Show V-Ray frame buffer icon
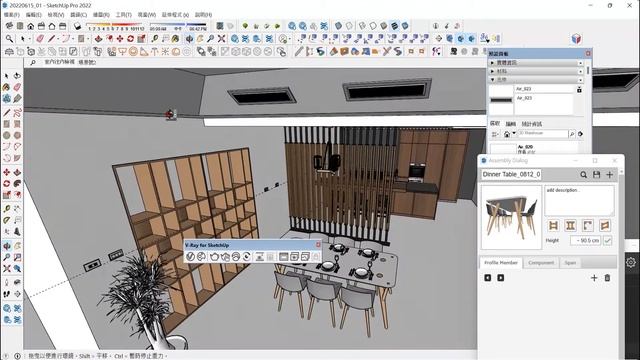The width and height of the screenshot is (640, 360). pyautogui.click(x=283, y=256)
